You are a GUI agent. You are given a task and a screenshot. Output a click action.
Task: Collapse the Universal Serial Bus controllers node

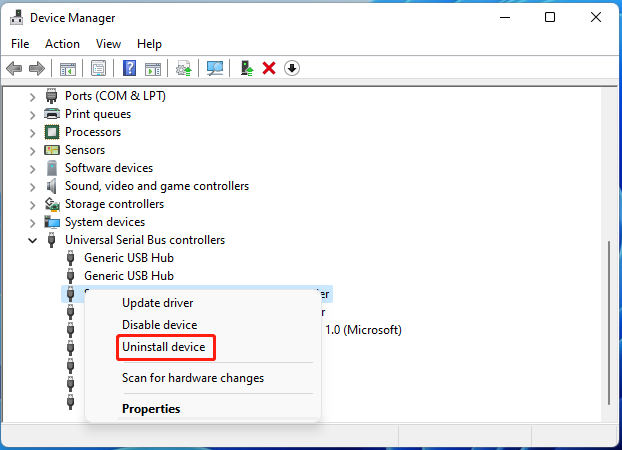33,240
